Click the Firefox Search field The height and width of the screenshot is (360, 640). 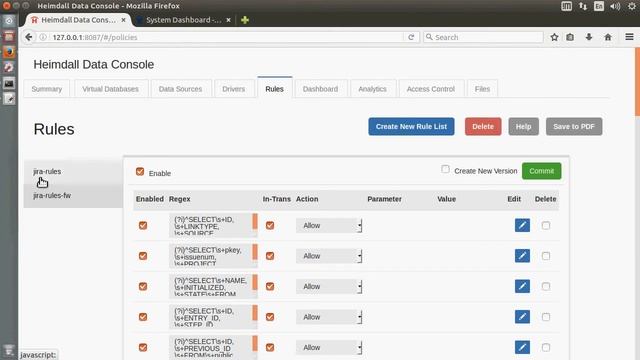tap(483, 37)
